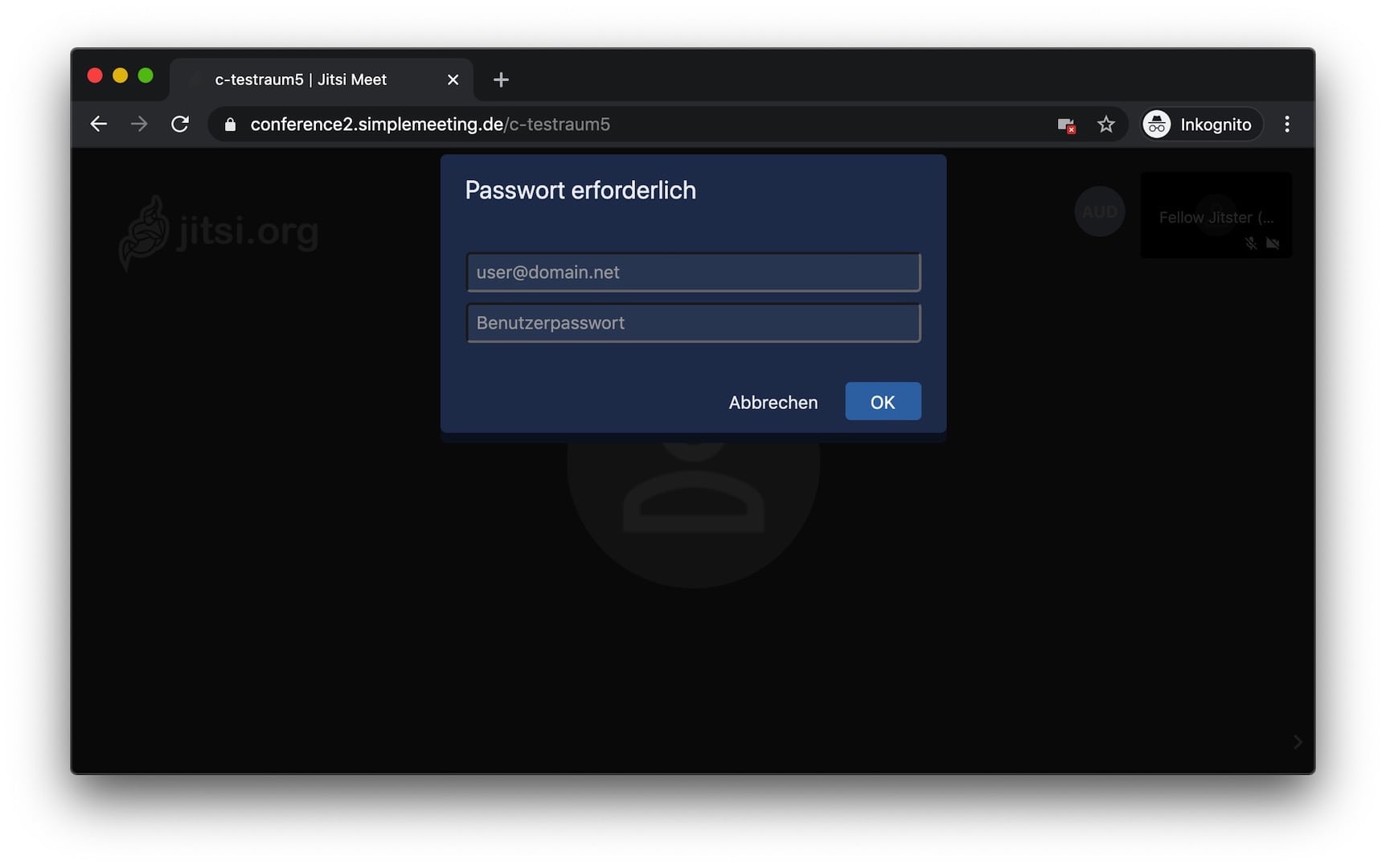Click the lock icon in address bar
This screenshot has width=1386, height=868.
(x=230, y=125)
